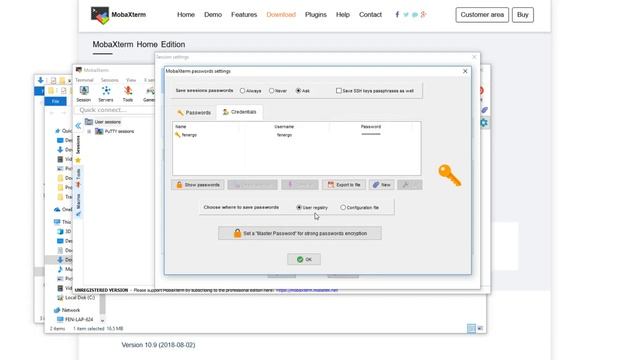Image resolution: width=640 pixels, height=360 pixels.
Task: Click the Quick connect input field
Action: pyautogui.click(x=115, y=110)
